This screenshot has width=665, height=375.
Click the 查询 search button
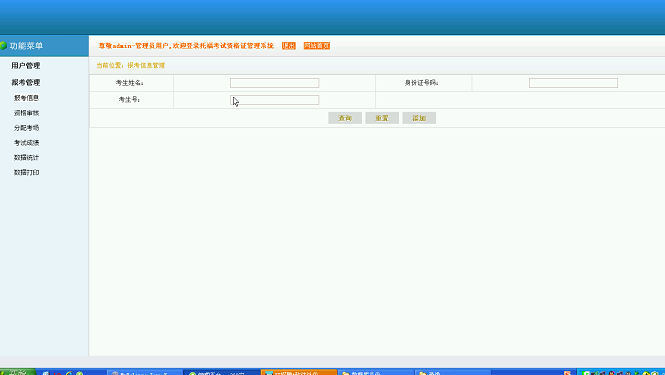(345, 118)
